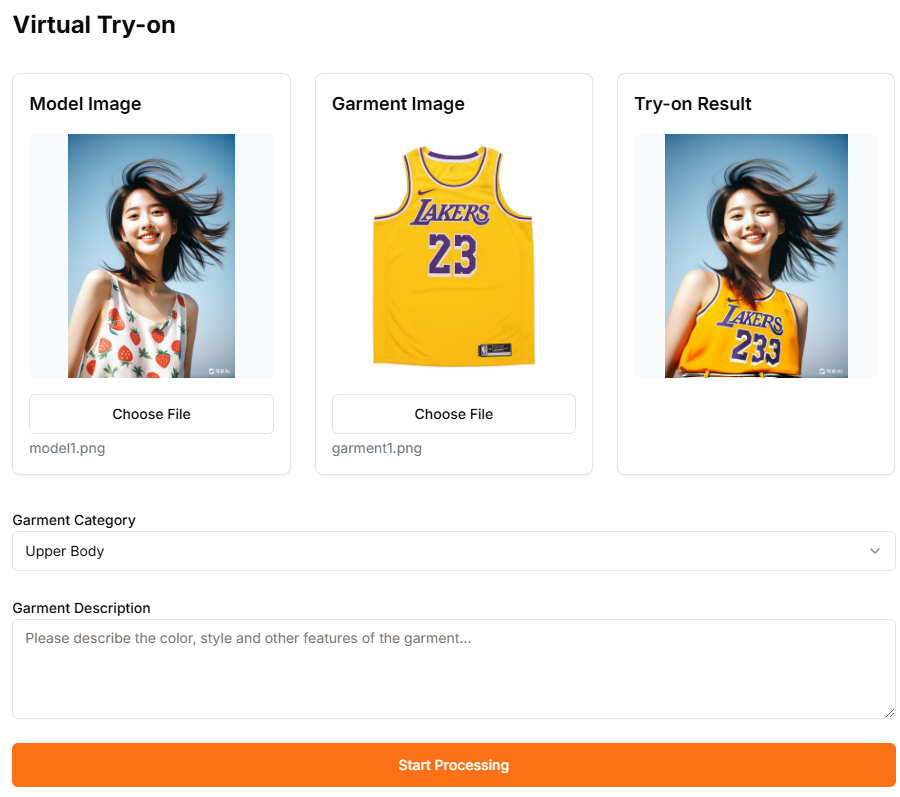Focus the Garment Description text area
The height and width of the screenshot is (797, 900).
pos(453,668)
